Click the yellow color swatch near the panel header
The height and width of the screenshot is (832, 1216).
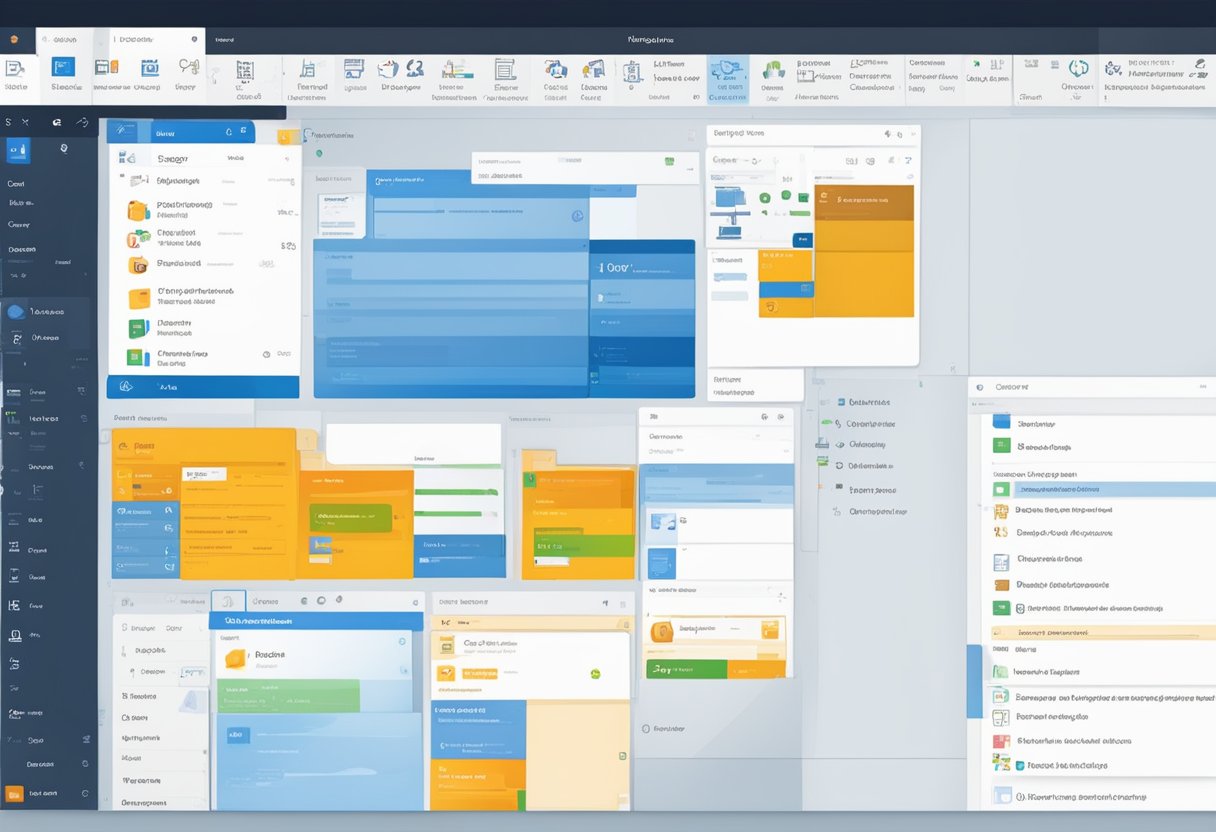tap(287, 138)
